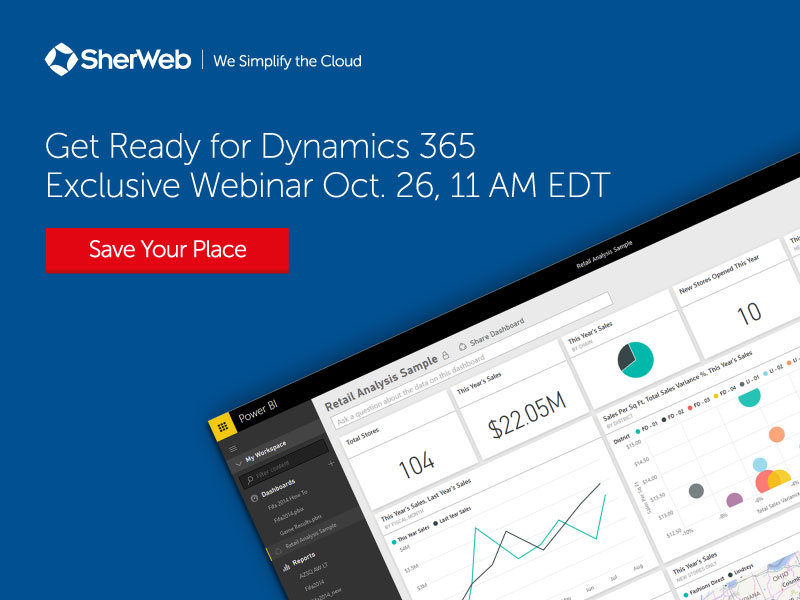Click the plus icon beside My Workspace
This screenshot has width=800, height=600.
point(331,463)
